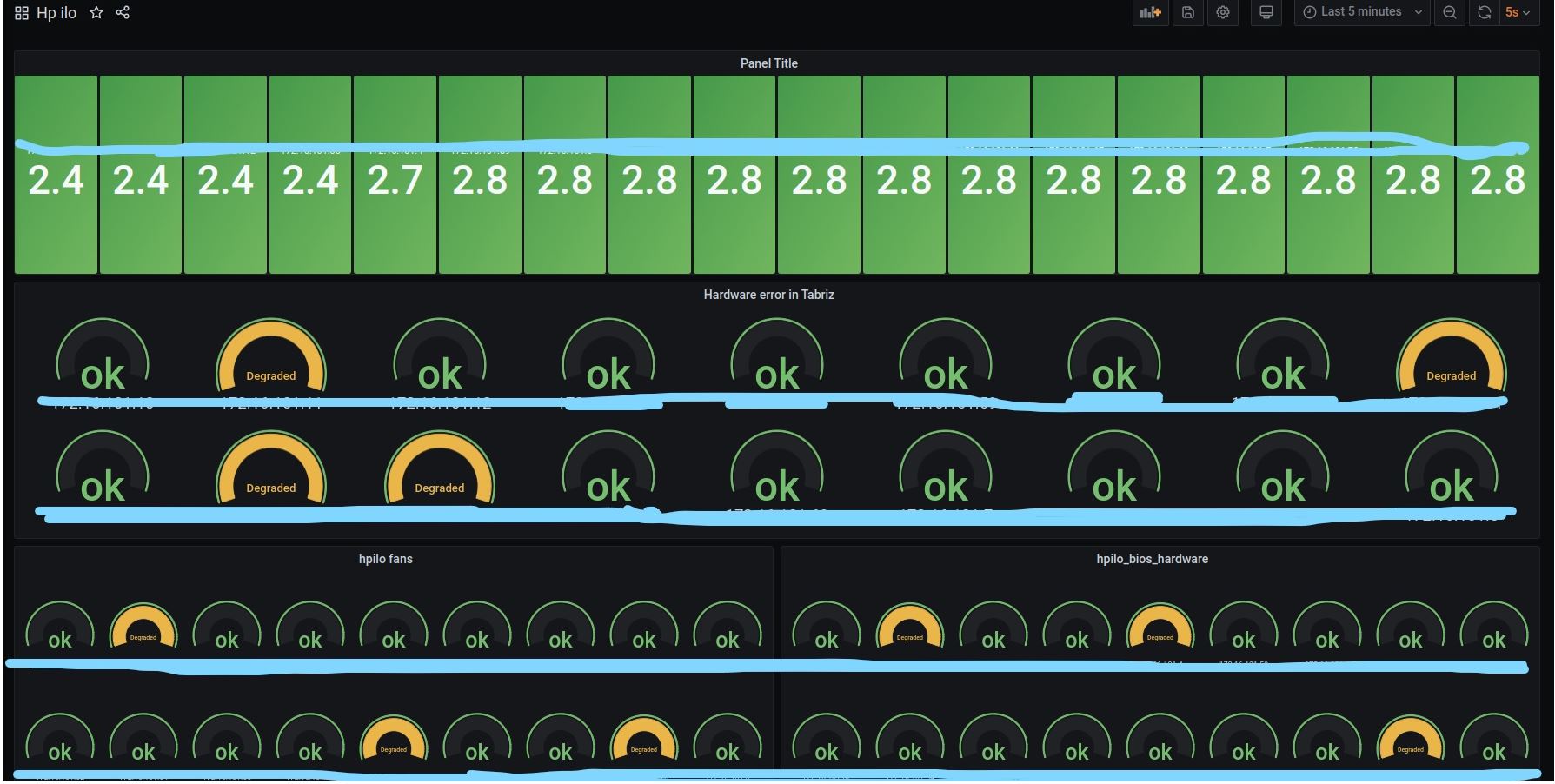
Task: Save the dashboard using the floppy disk icon
Action: pos(1188,13)
